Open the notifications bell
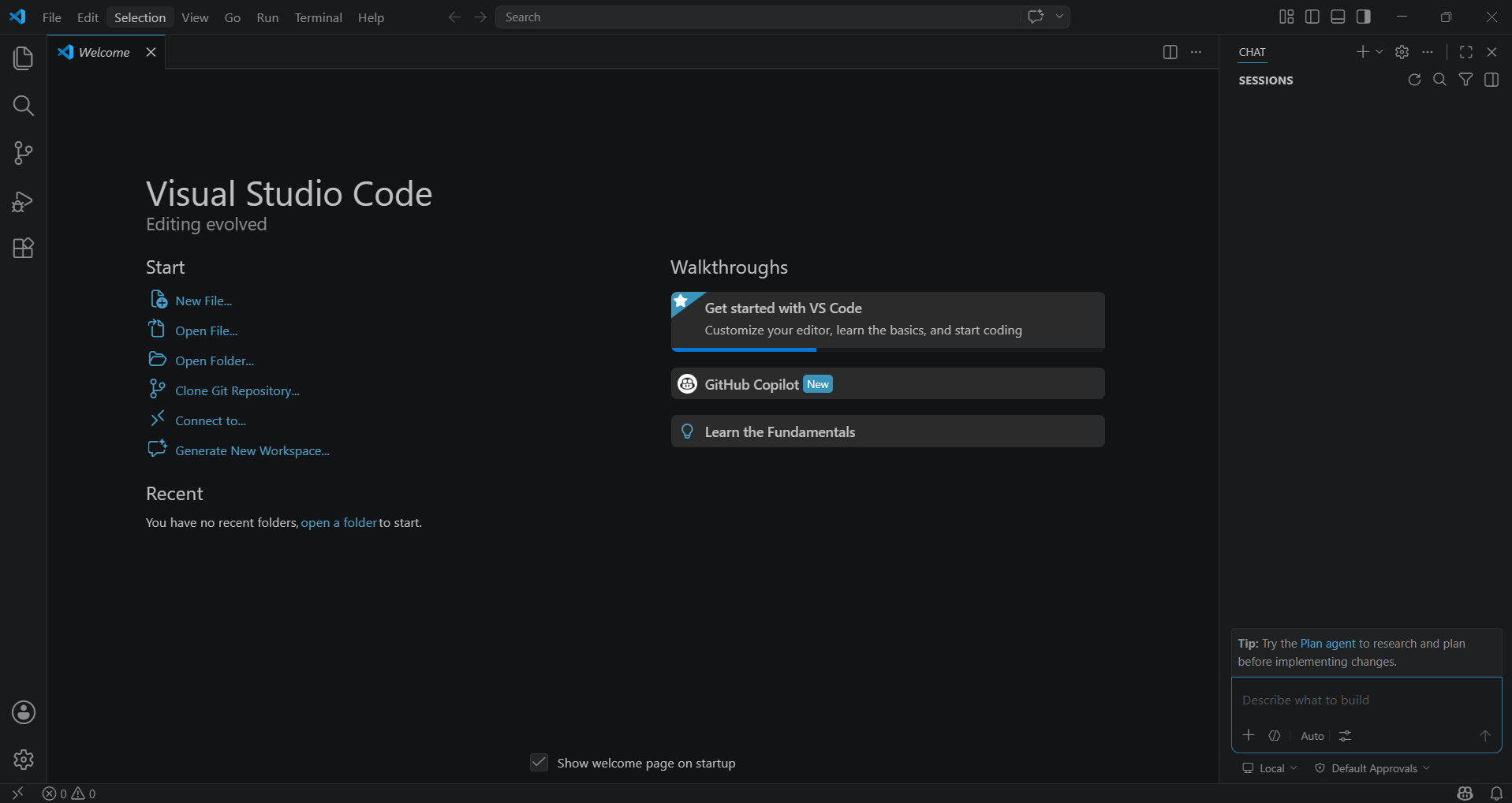Viewport: 1512px width, 803px height. click(1496, 794)
